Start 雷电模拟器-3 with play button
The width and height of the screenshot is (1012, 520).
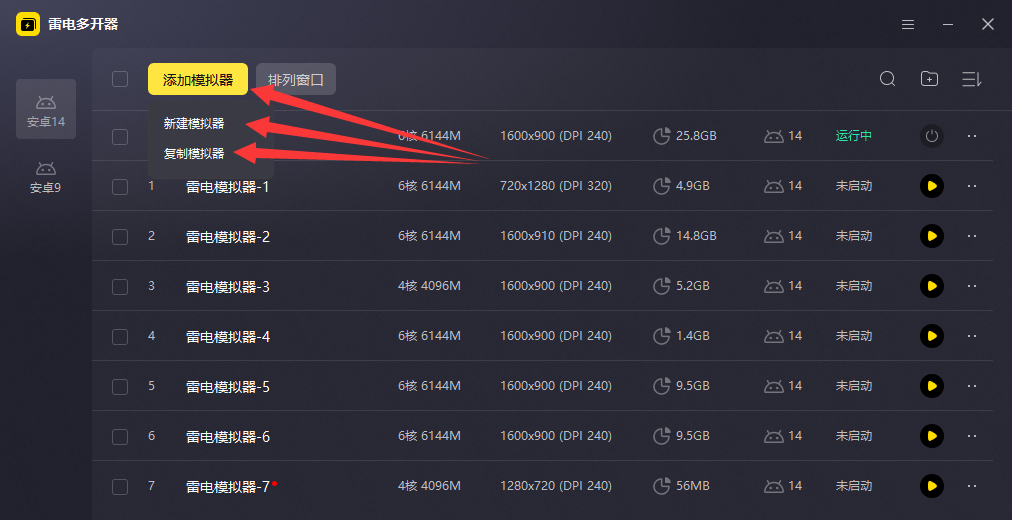pyautogui.click(x=931, y=286)
